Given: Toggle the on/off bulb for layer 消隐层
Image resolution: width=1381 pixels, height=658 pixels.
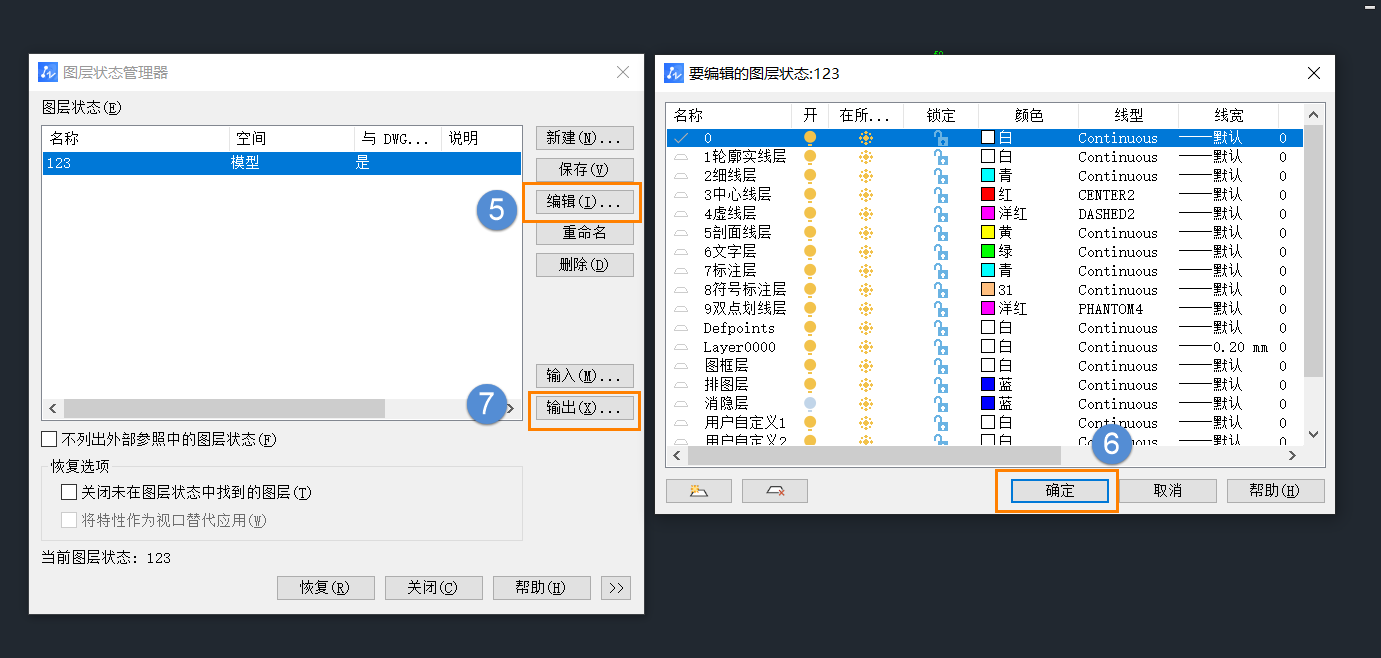Looking at the screenshot, I should pos(810,404).
